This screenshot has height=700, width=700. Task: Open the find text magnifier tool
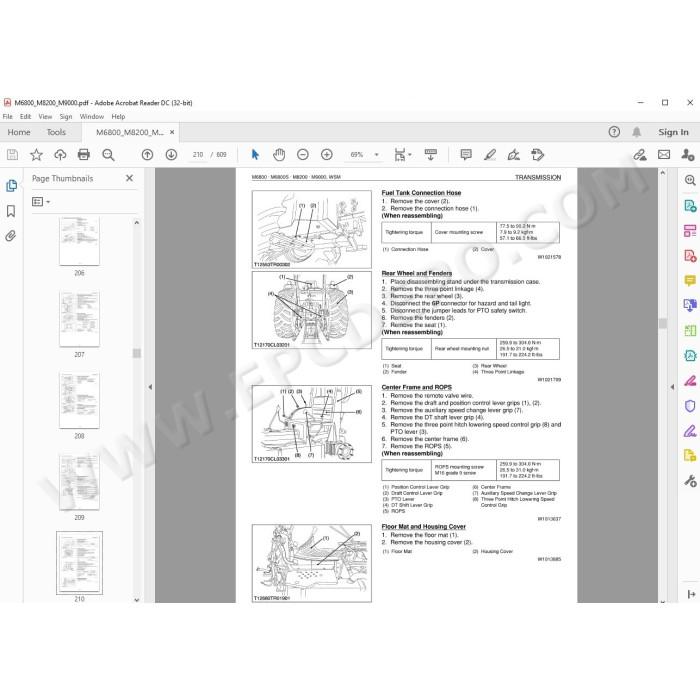[108, 155]
